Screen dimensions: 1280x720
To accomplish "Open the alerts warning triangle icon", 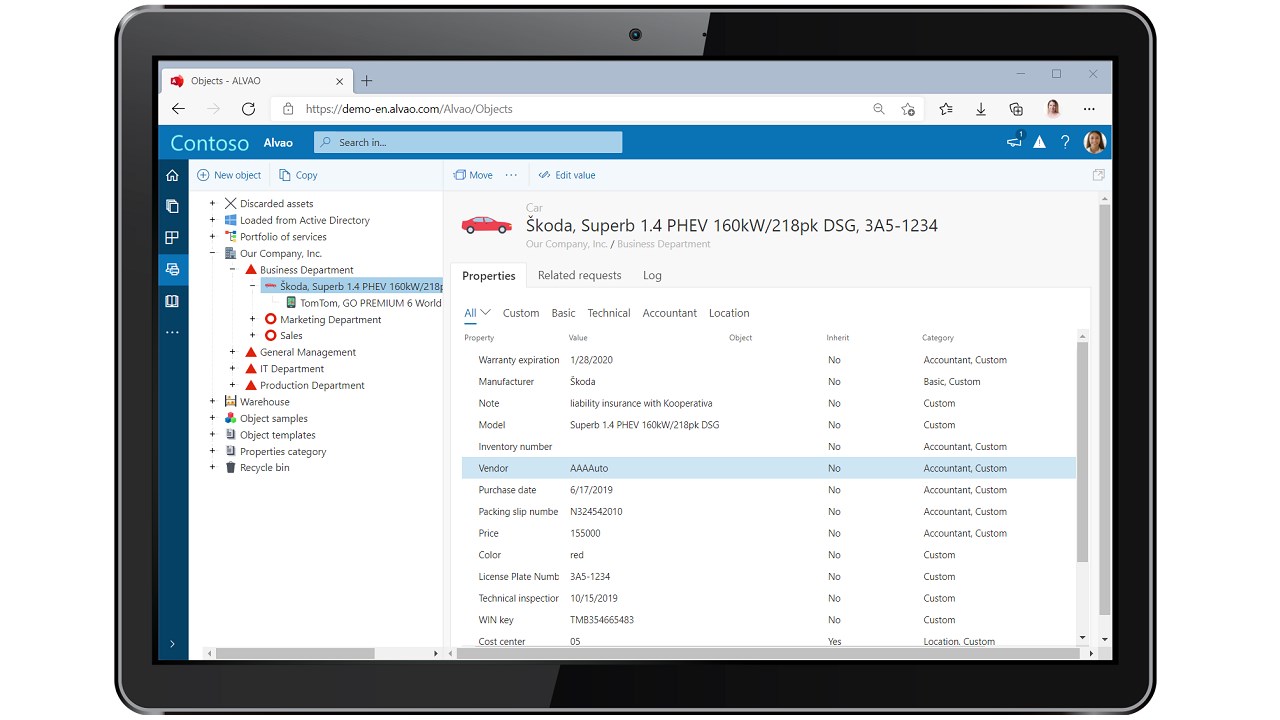I will pyautogui.click(x=1040, y=142).
